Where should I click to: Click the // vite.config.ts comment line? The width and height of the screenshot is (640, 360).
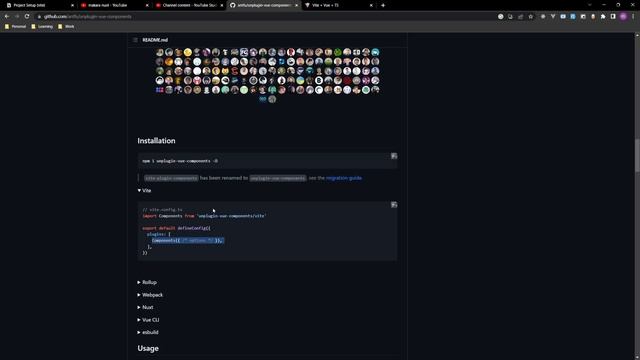pyautogui.click(x=162, y=210)
